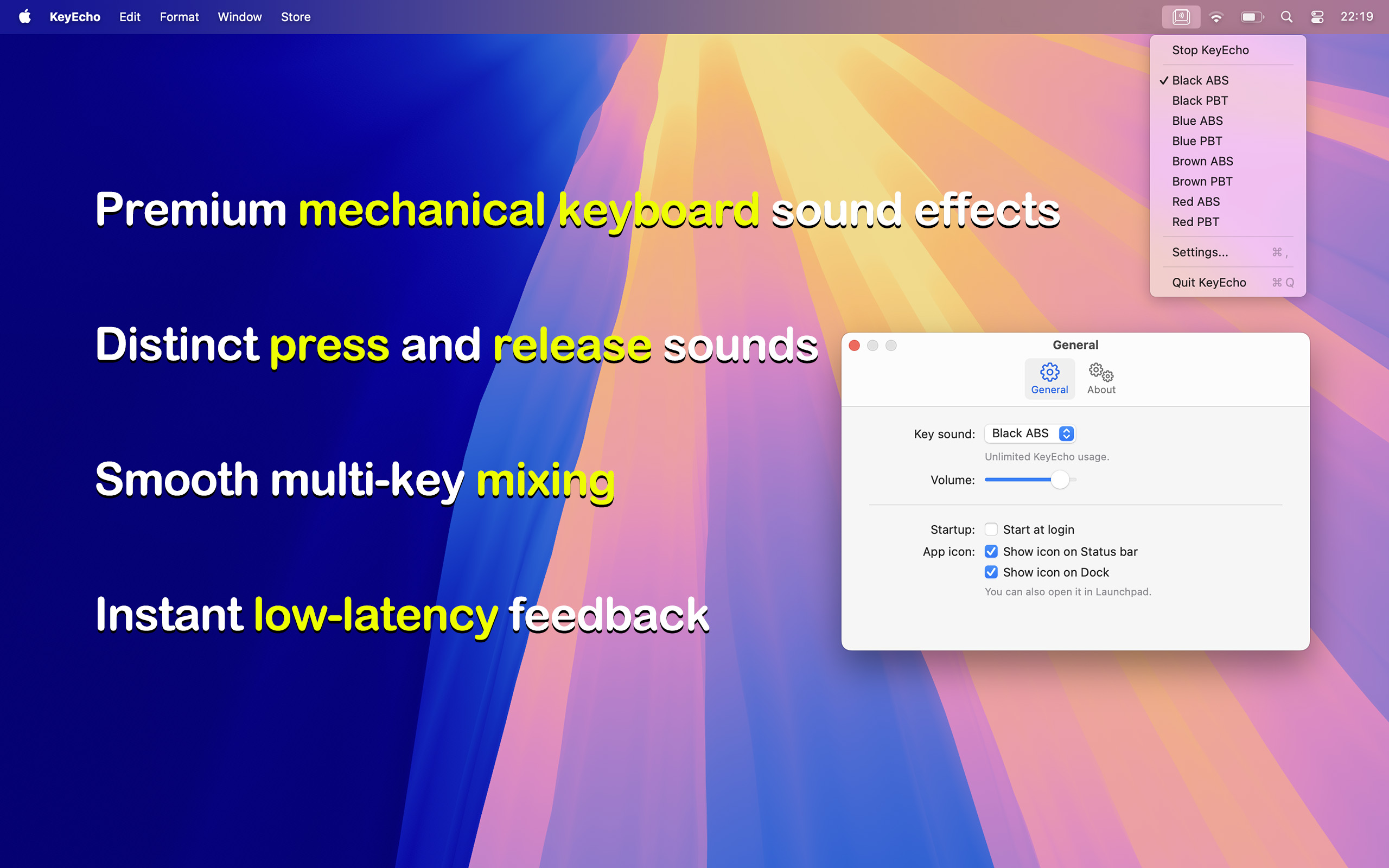This screenshot has width=1389, height=868.
Task: Uncheck Show icon on Dock
Action: coord(991,572)
